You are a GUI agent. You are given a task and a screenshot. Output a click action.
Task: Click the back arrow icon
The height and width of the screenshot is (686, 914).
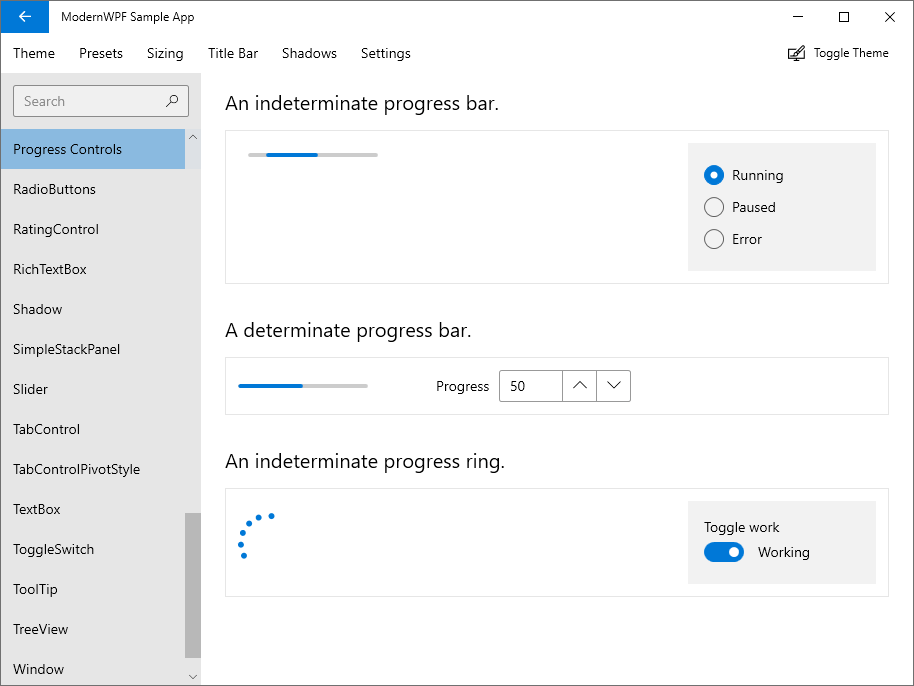[x=23, y=17]
